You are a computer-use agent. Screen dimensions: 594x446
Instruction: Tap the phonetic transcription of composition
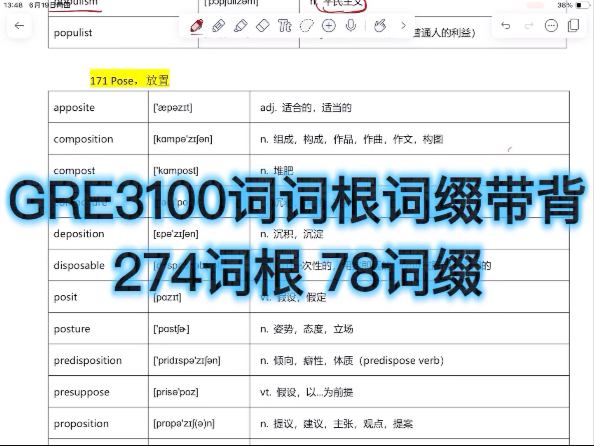pyautogui.click(x=183, y=139)
